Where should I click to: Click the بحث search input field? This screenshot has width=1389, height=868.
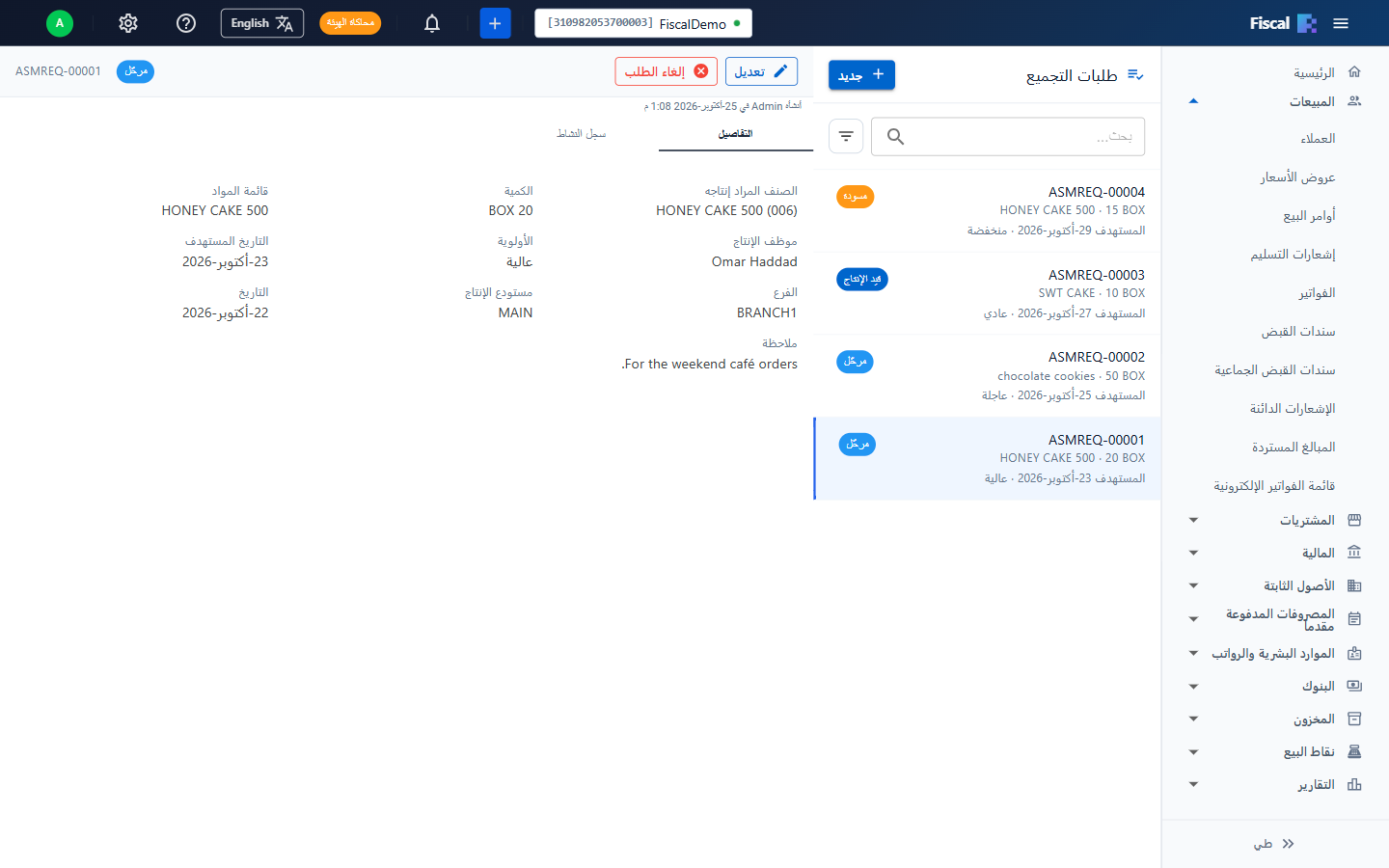(1008, 137)
